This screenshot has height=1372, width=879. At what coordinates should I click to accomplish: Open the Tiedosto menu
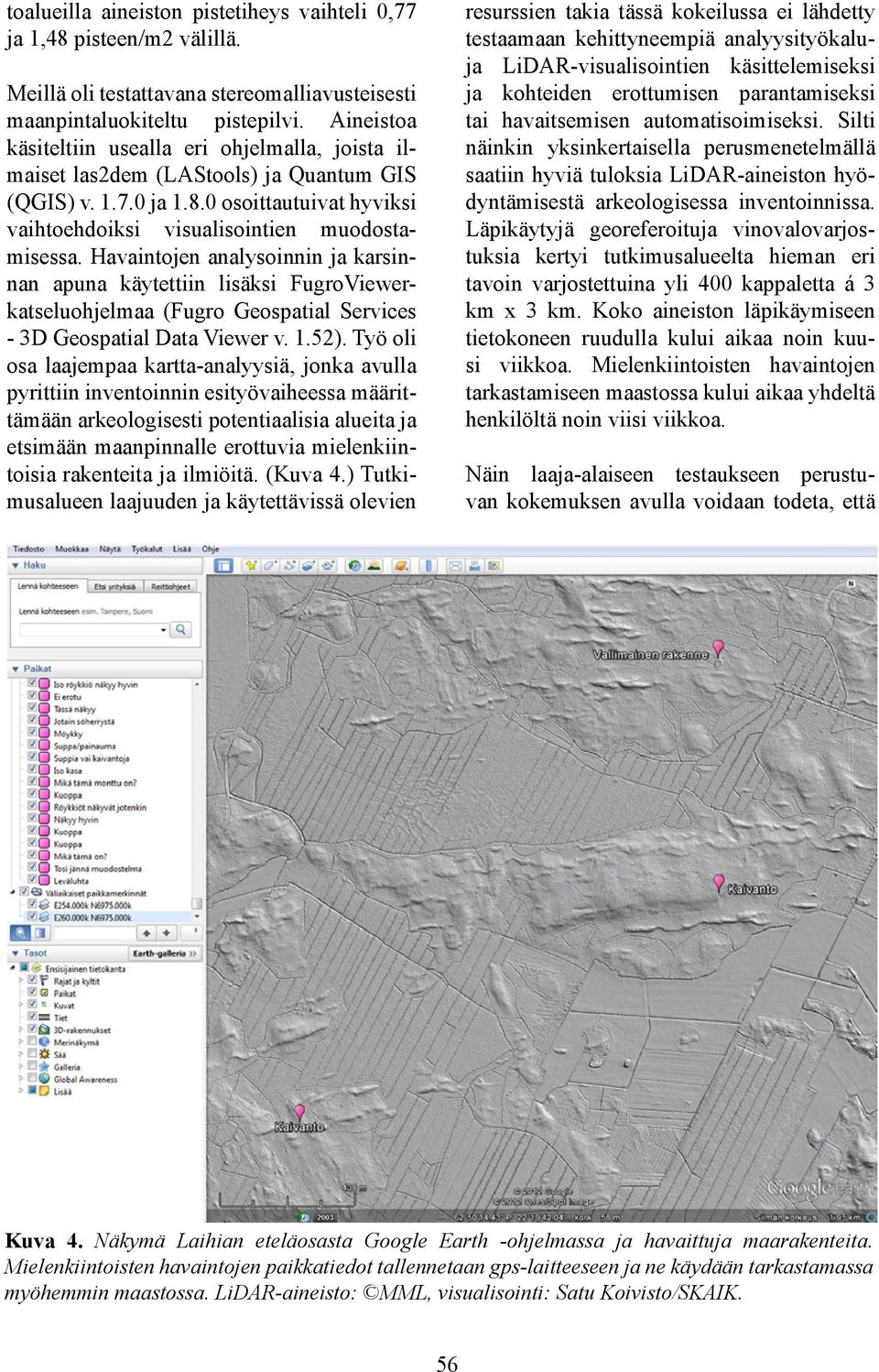(x=28, y=549)
